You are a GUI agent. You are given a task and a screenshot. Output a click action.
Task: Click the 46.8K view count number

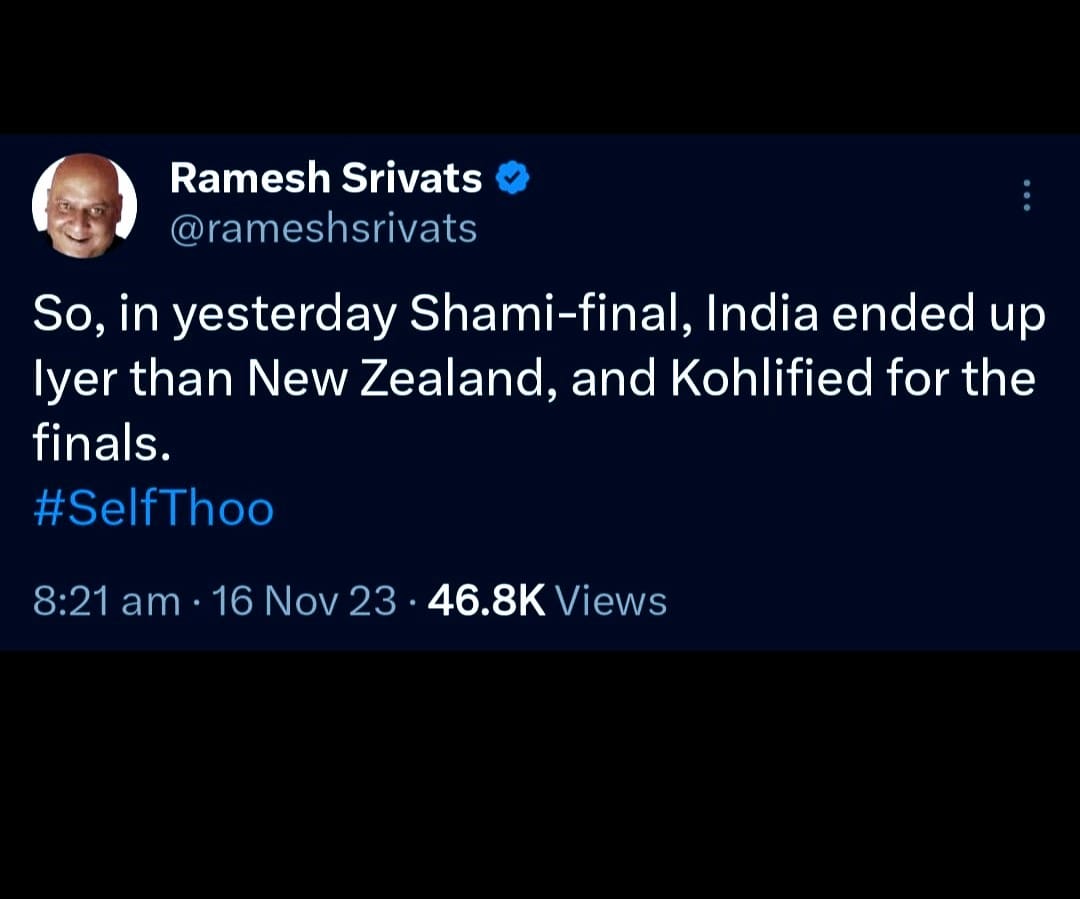tap(486, 601)
